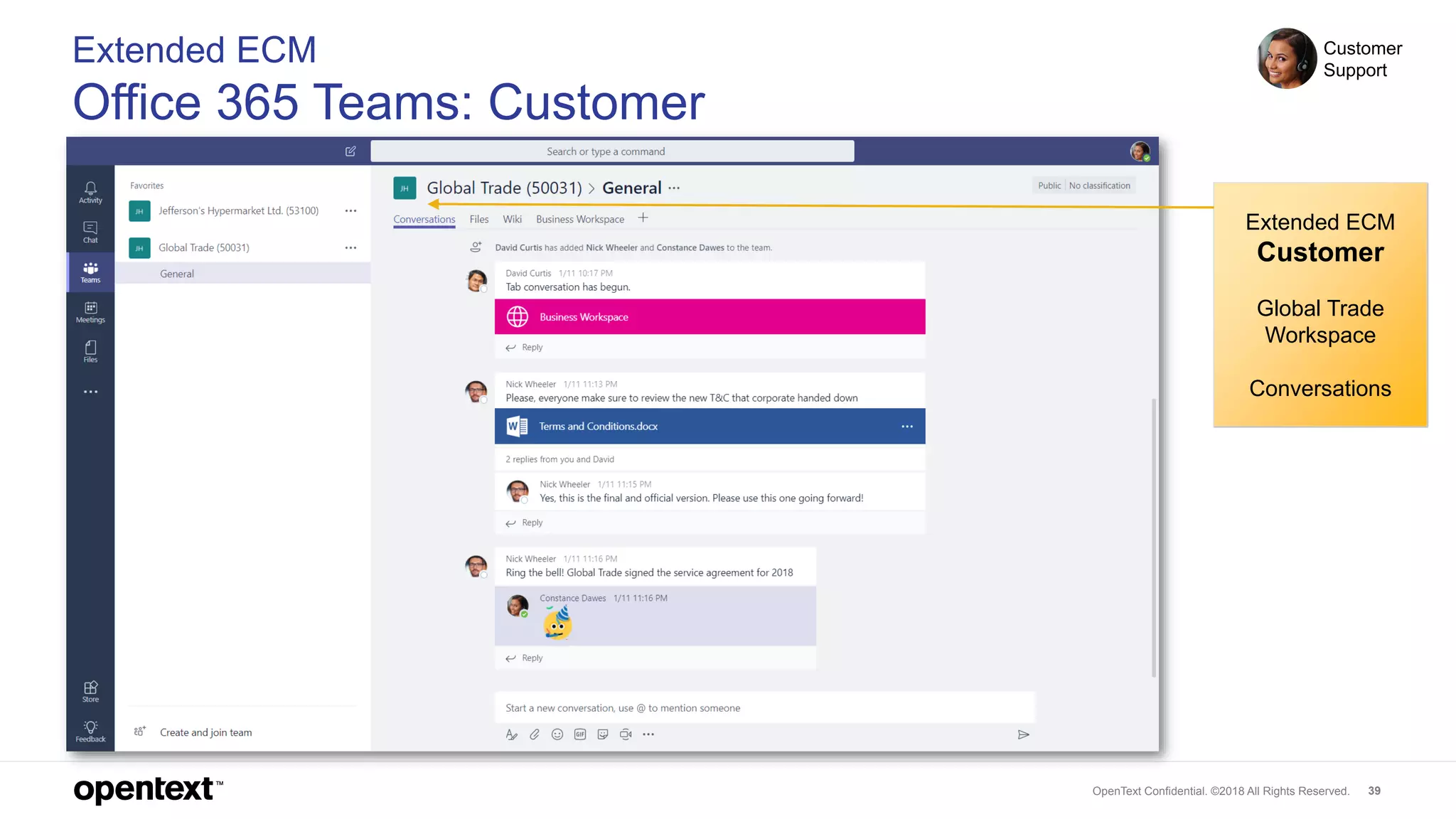Open more options for Global Trade team
This screenshot has height=819, width=1456.
pos(350,248)
